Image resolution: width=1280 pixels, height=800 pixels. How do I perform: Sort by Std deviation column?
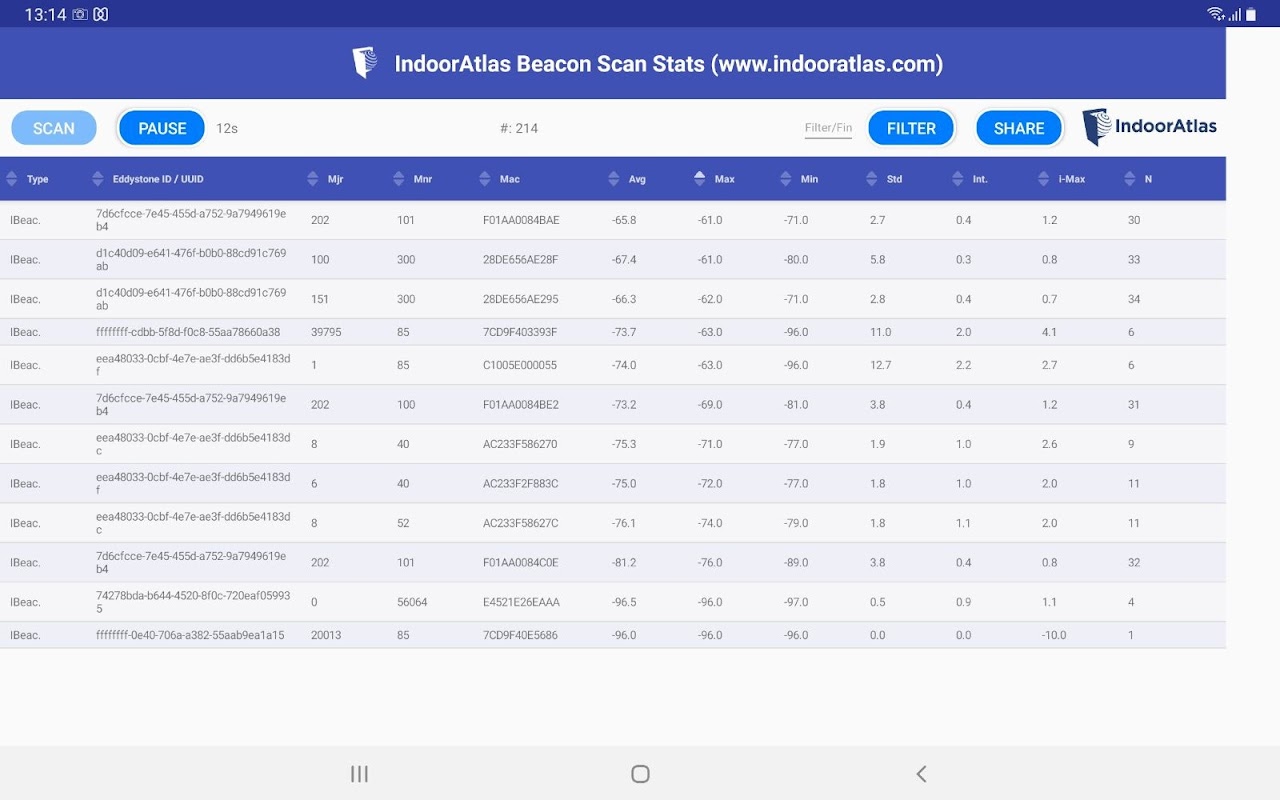click(x=872, y=179)
